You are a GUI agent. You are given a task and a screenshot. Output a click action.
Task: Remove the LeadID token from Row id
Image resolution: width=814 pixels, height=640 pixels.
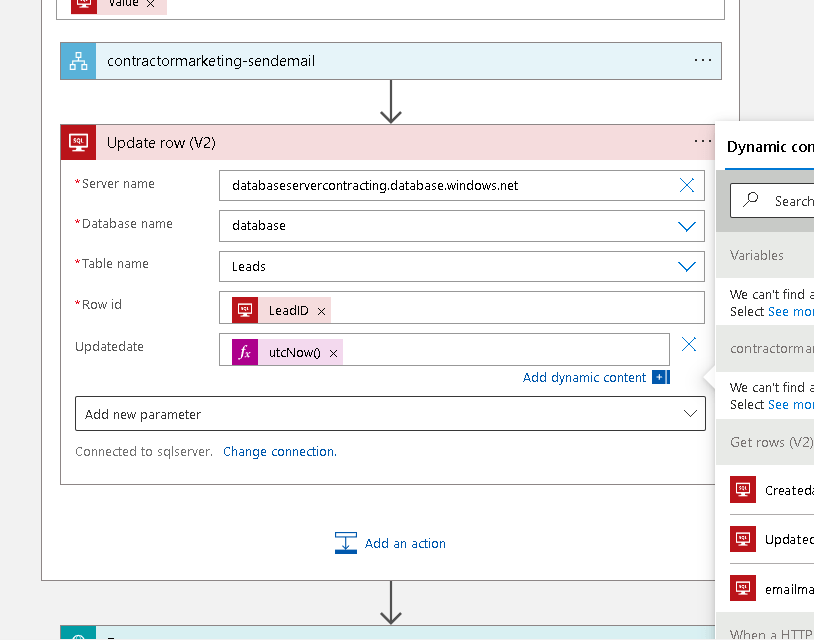pyautogui.click(x=321, y=311)
